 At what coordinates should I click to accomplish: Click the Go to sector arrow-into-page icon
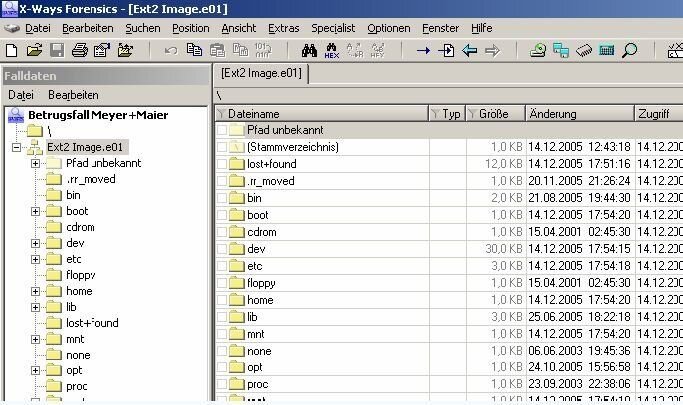coord(446,51)
